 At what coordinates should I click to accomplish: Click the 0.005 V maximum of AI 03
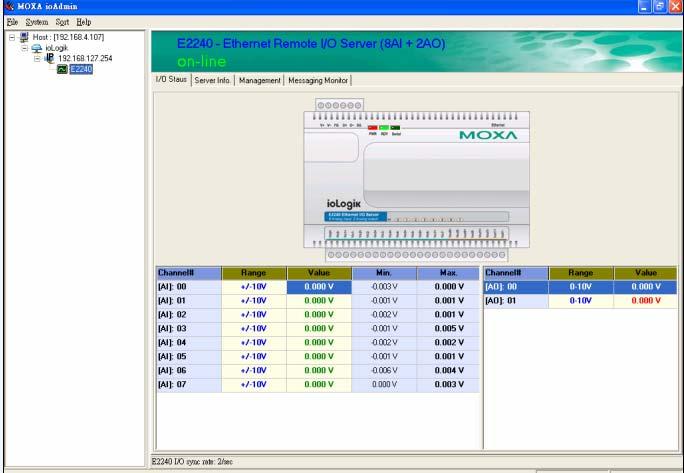point(448,329)
